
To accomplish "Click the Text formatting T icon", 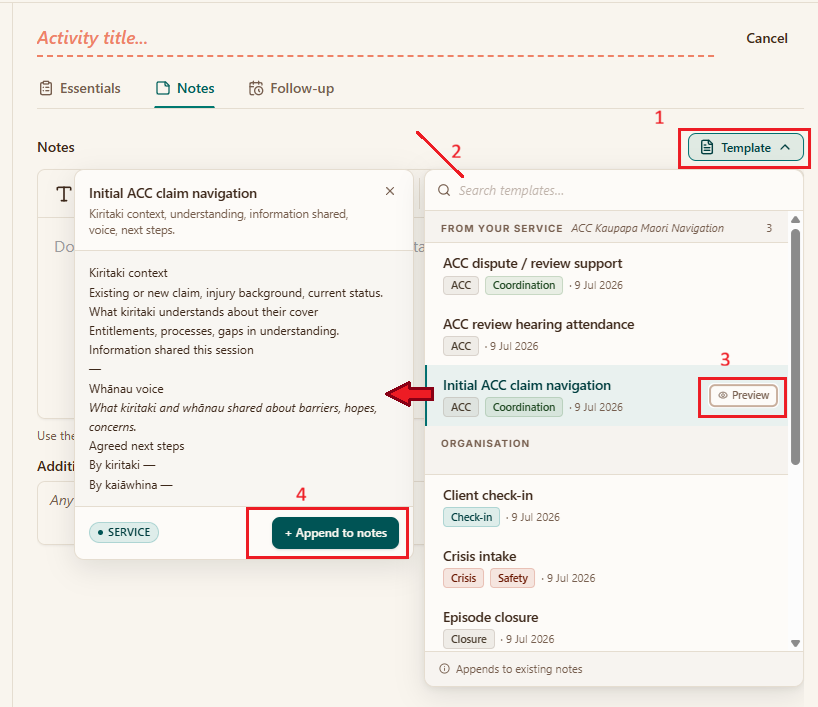I will pos(64,194).
